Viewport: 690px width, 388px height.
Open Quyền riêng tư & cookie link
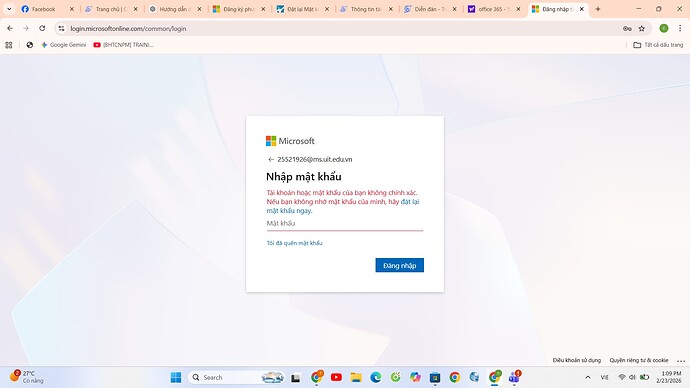(639, 360)
